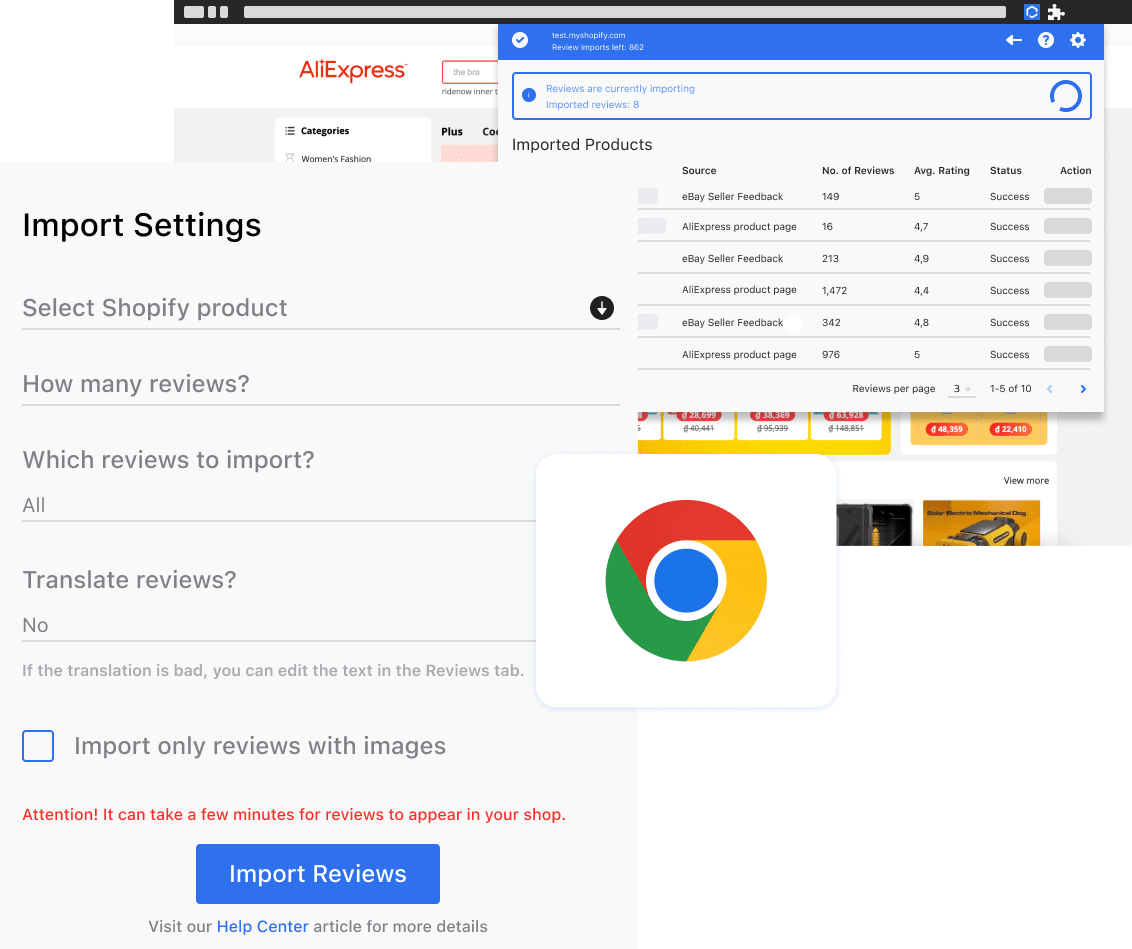Click the review importer extension icon in browser toolbar
This screenshot has height=949, width=1132.
(1032, 12)
